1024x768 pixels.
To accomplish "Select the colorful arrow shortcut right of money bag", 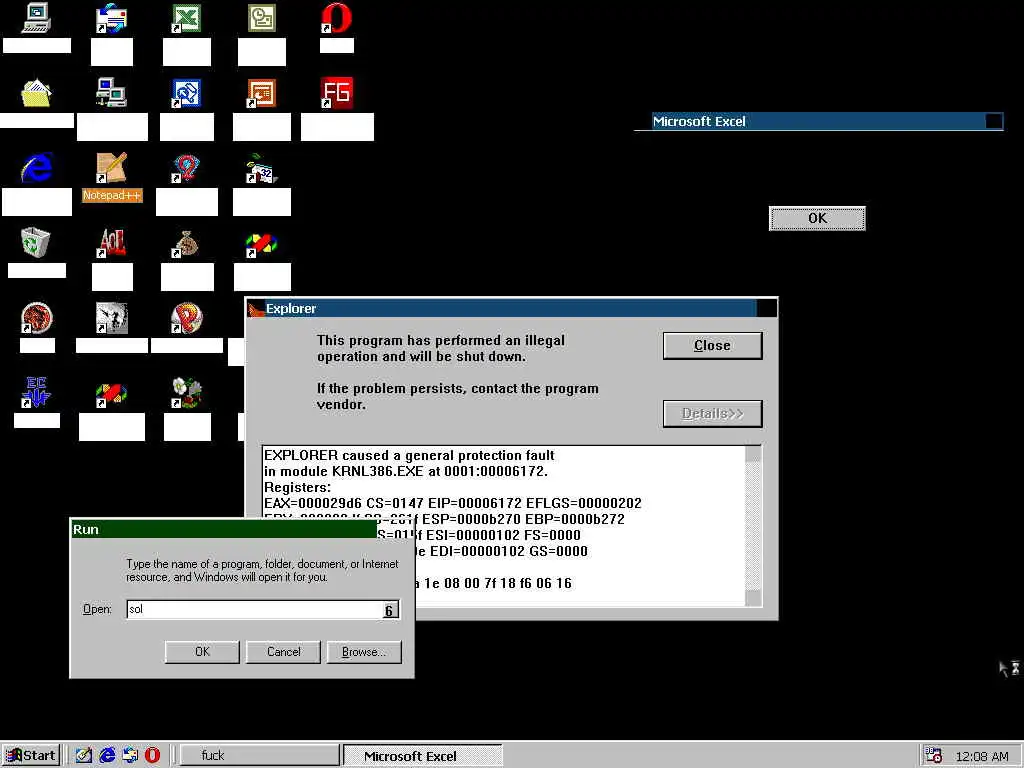I will [x=262, y=243].
